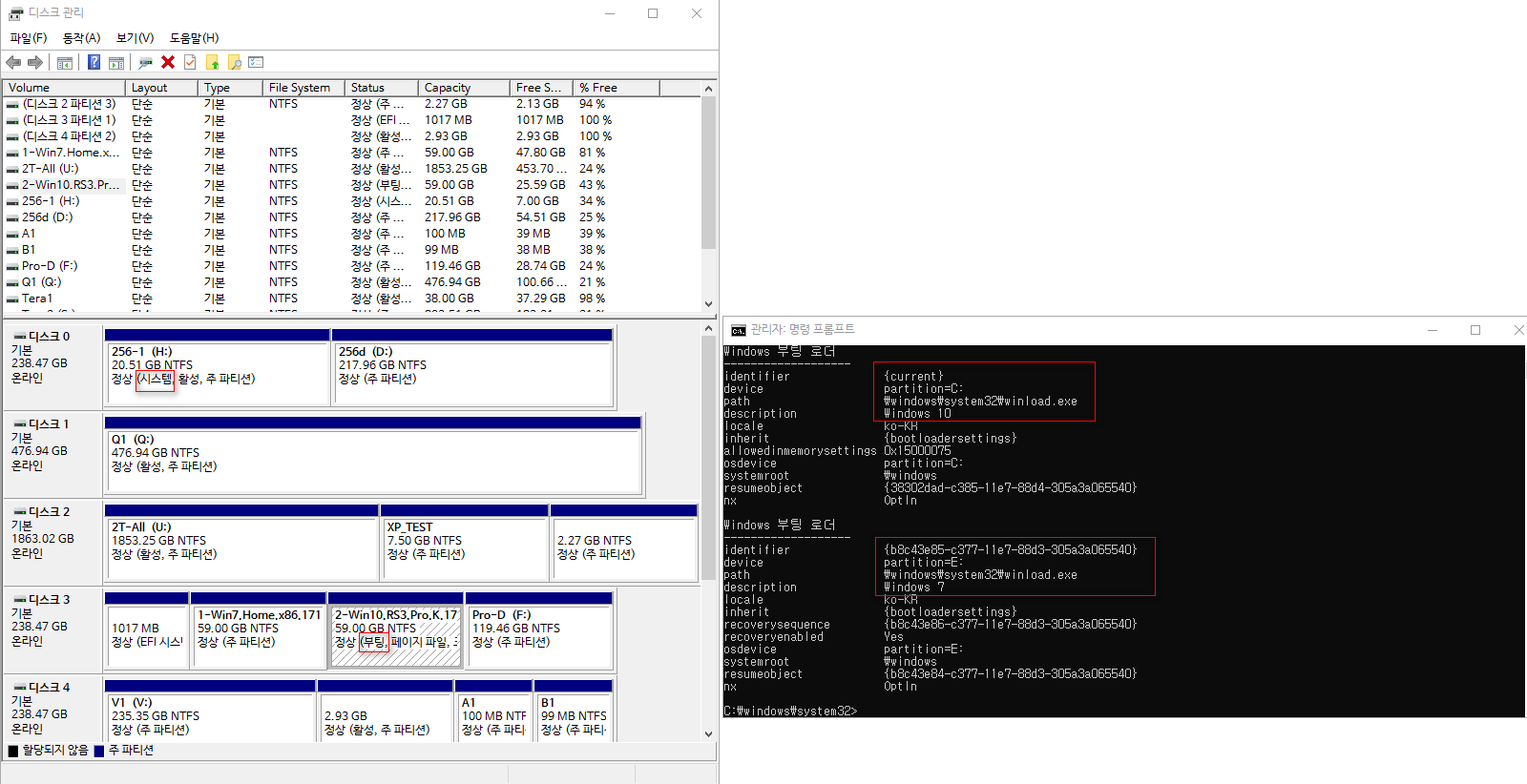Screen dimensions: 1527x784
Task: Click the drive icon beside A1 list row
Action: coord(12,234)
